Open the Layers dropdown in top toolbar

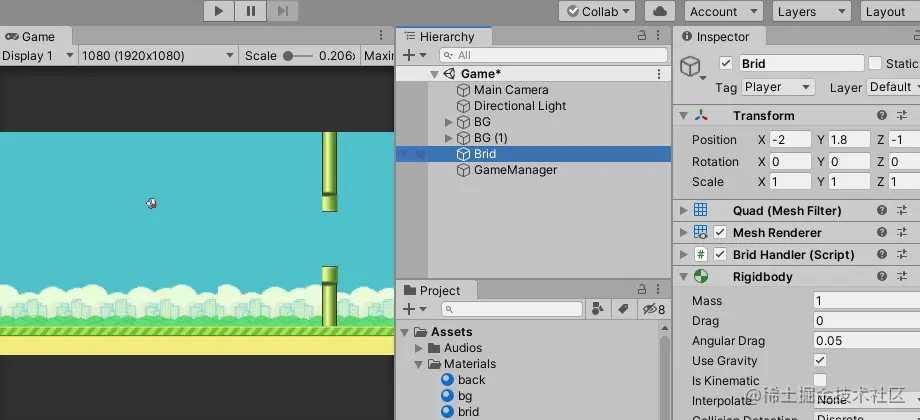[811, 11]
